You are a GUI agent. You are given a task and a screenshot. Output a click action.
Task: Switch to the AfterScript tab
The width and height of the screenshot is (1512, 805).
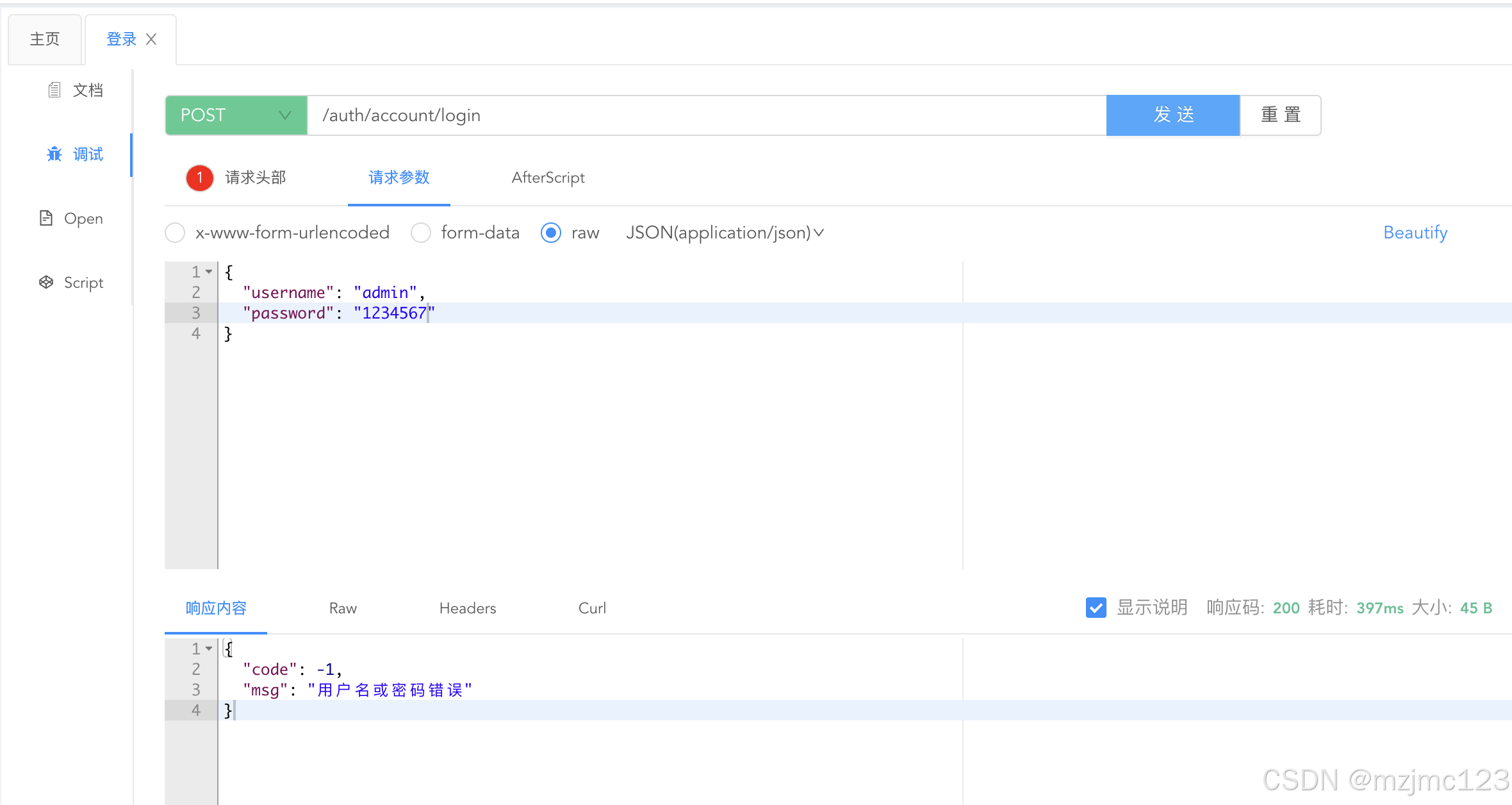pyautogui.click(x=548, y=178)
